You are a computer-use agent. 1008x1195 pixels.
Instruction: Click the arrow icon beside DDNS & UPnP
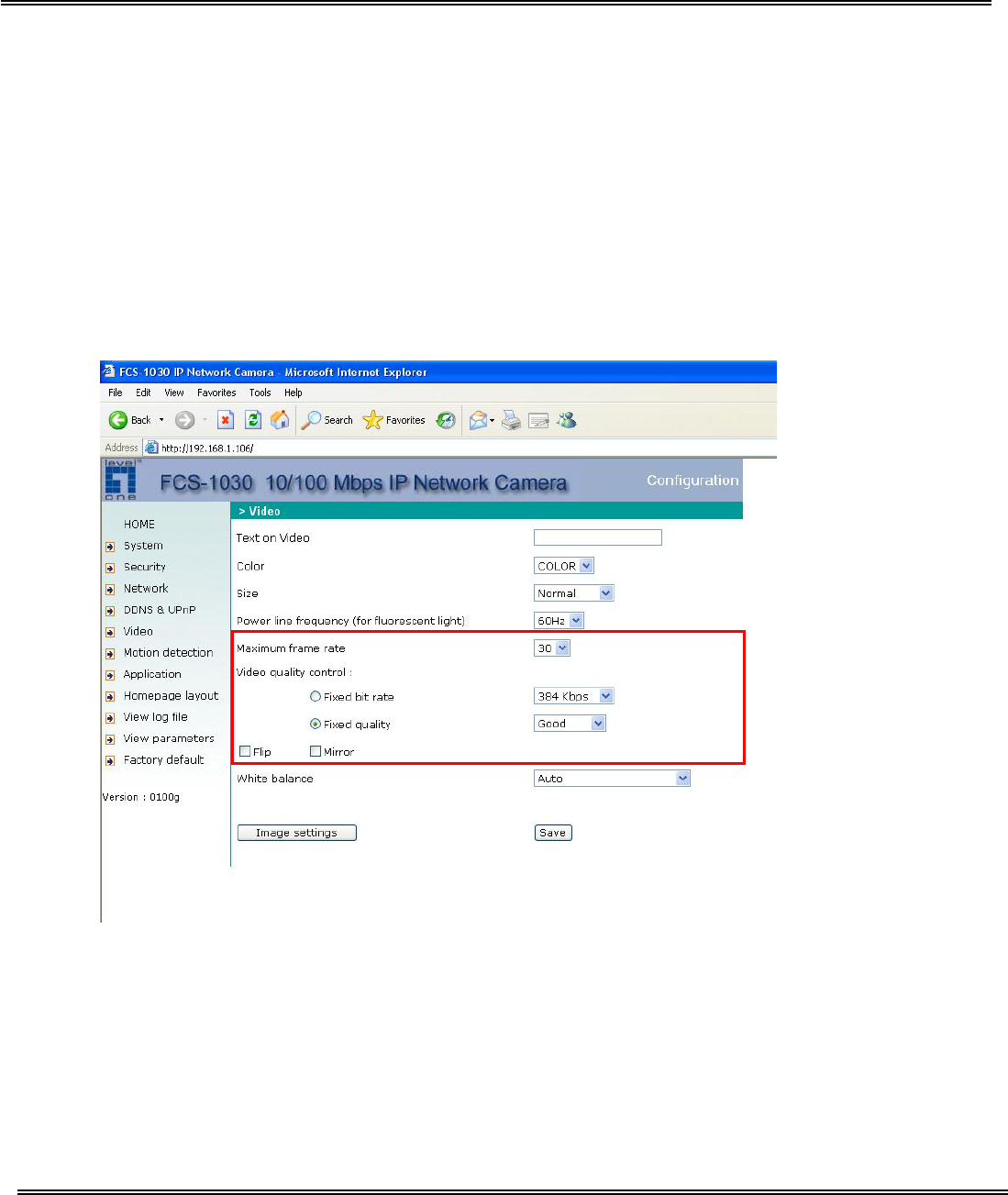tap(110, 611)
